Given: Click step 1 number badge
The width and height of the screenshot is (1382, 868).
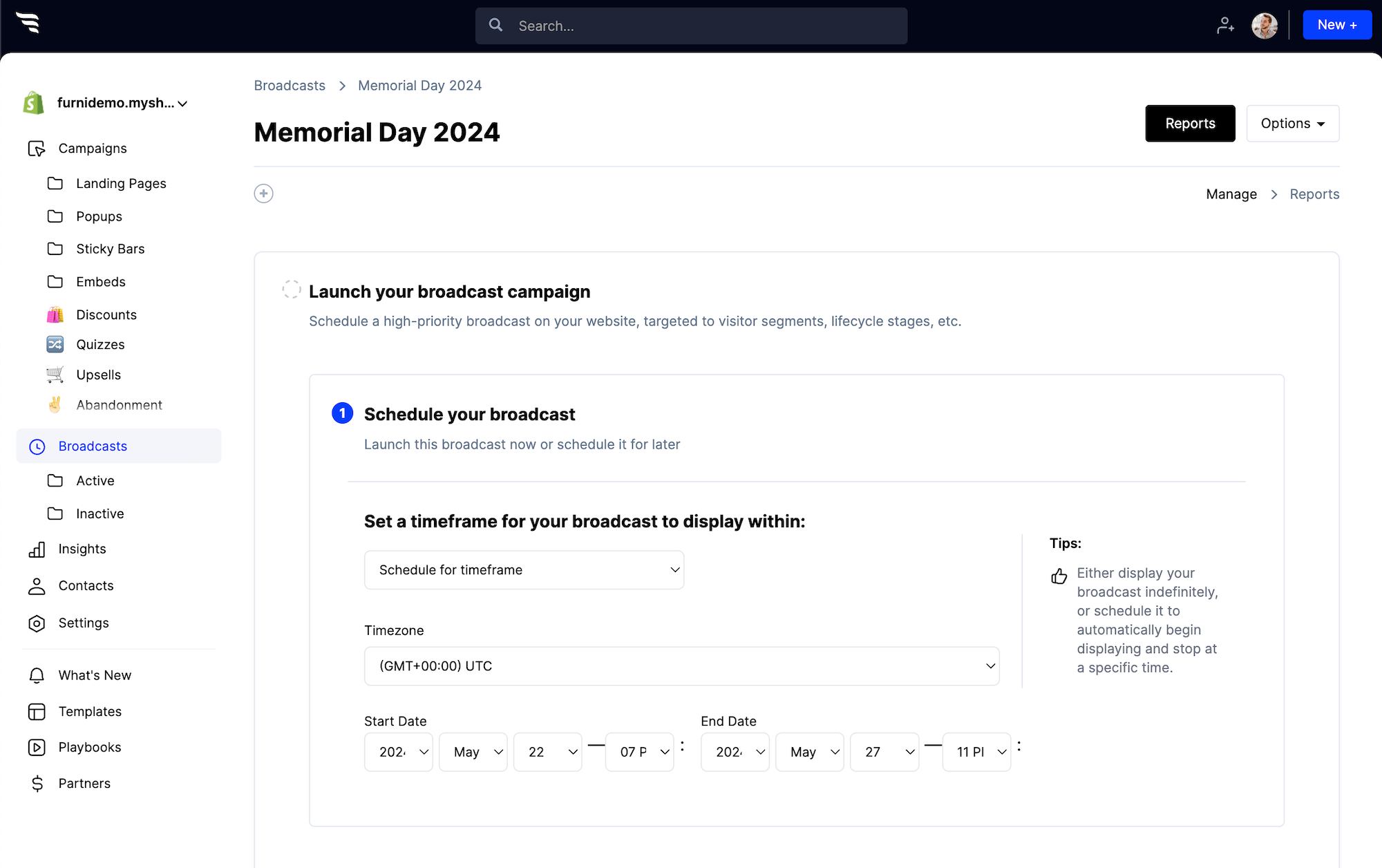Looking at the screenshot, I should pos(342,413).
